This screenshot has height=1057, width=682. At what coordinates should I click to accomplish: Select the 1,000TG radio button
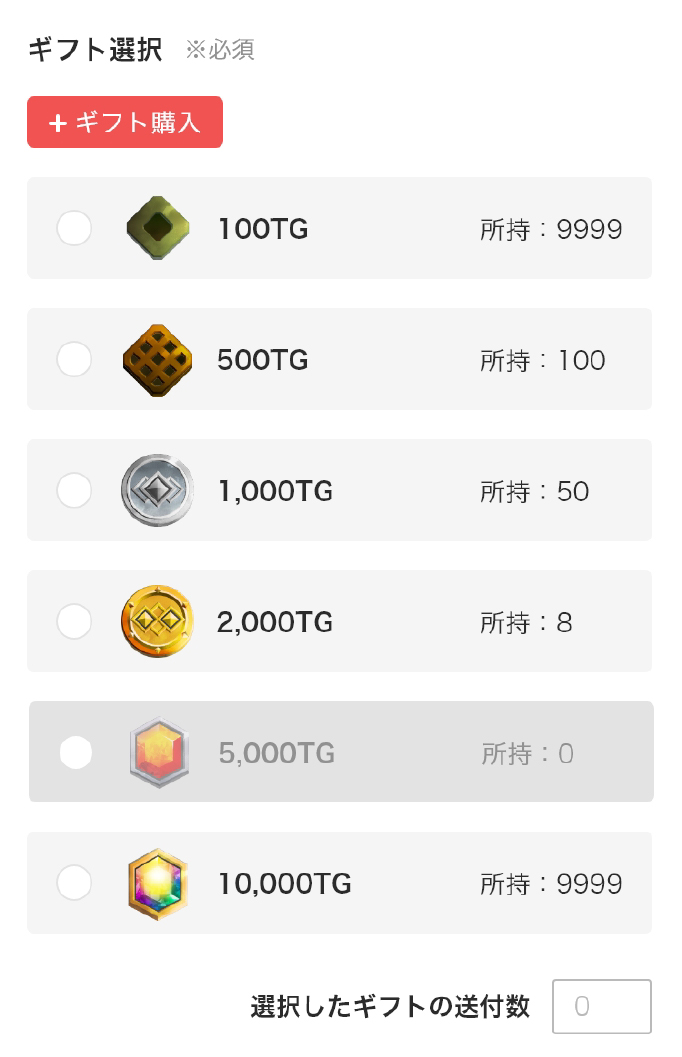[74, 490]
